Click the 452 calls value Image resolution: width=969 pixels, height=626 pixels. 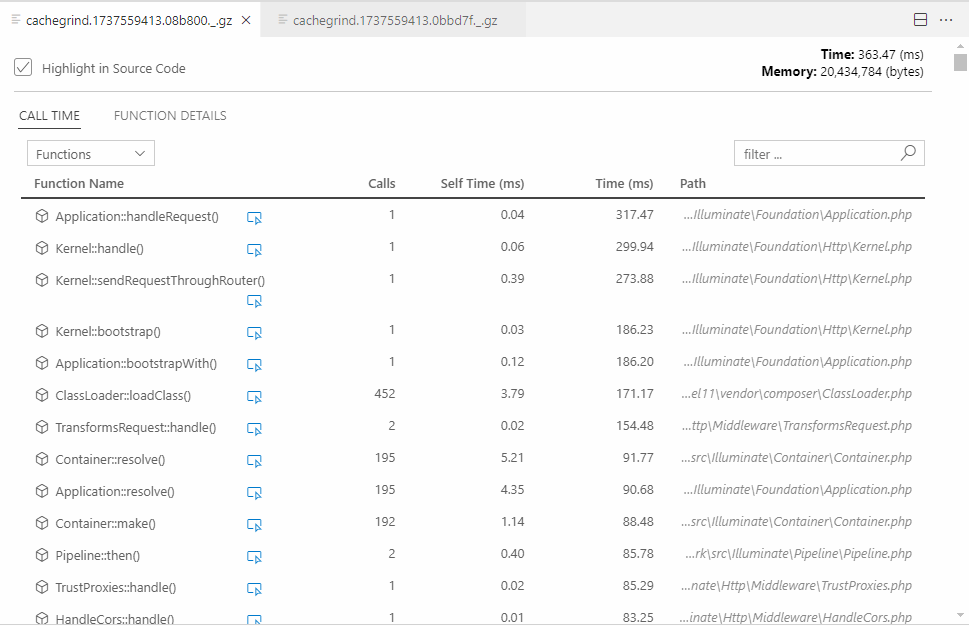click(x=384, y=394)
